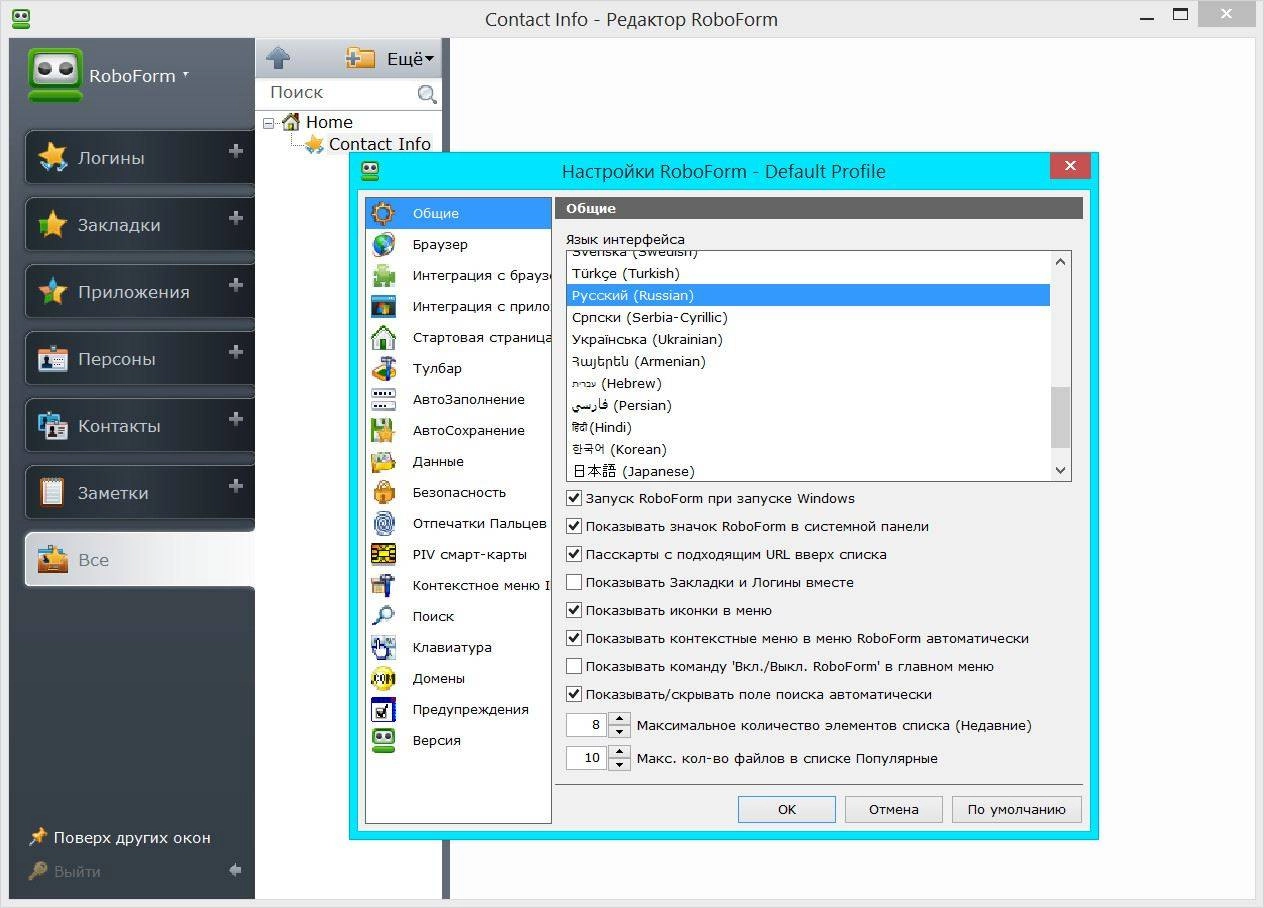The image size is (1264, 908).
Task: Click the Выйти logout button
Action: pyautogui.click(x=65, y=871)
